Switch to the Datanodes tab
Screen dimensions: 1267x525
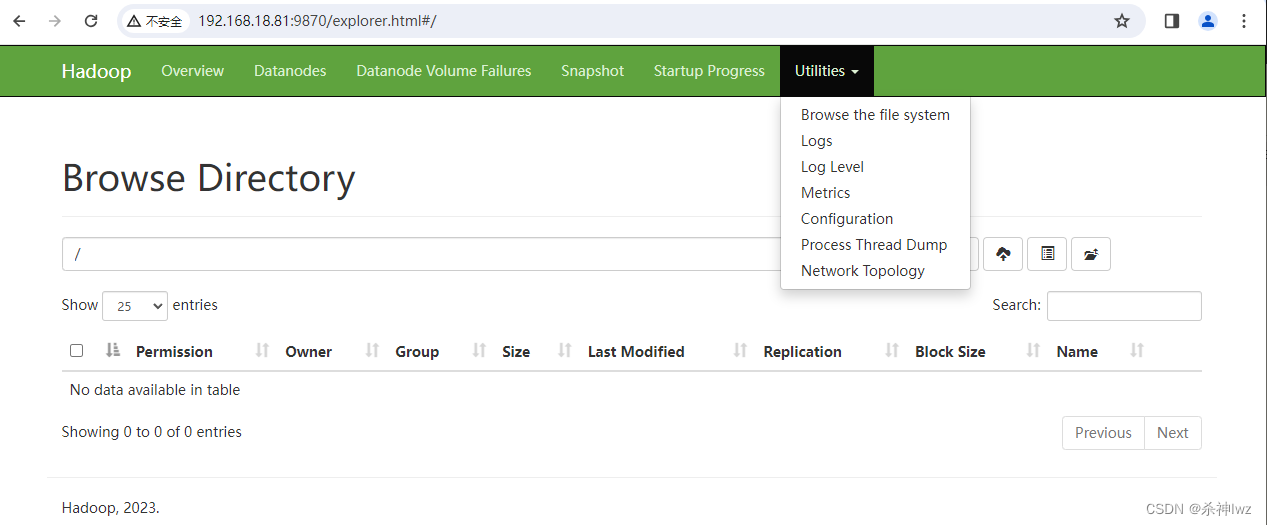click(290, 71)
